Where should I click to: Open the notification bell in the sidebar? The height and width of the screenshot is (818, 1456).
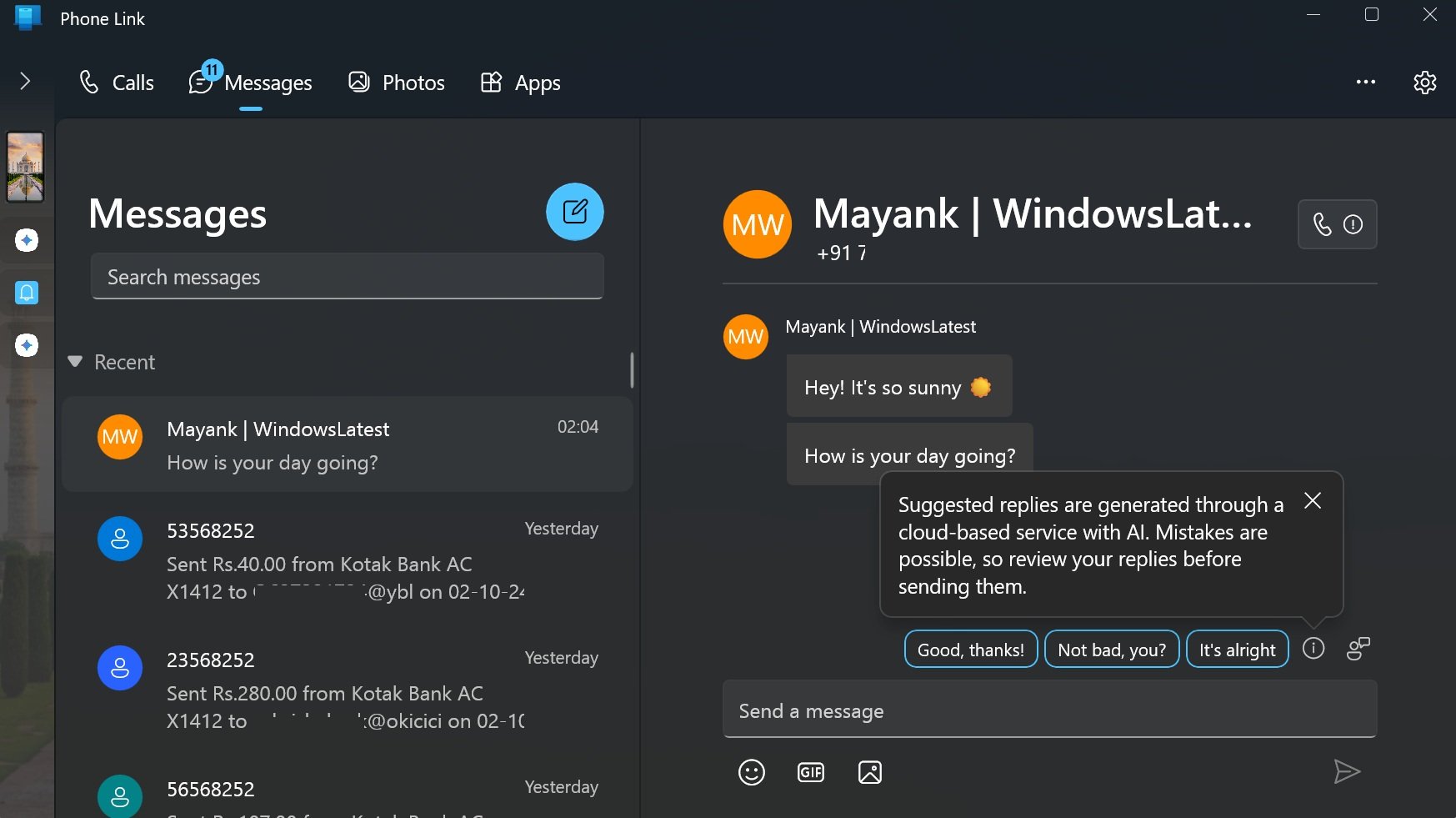coord(27,292)
